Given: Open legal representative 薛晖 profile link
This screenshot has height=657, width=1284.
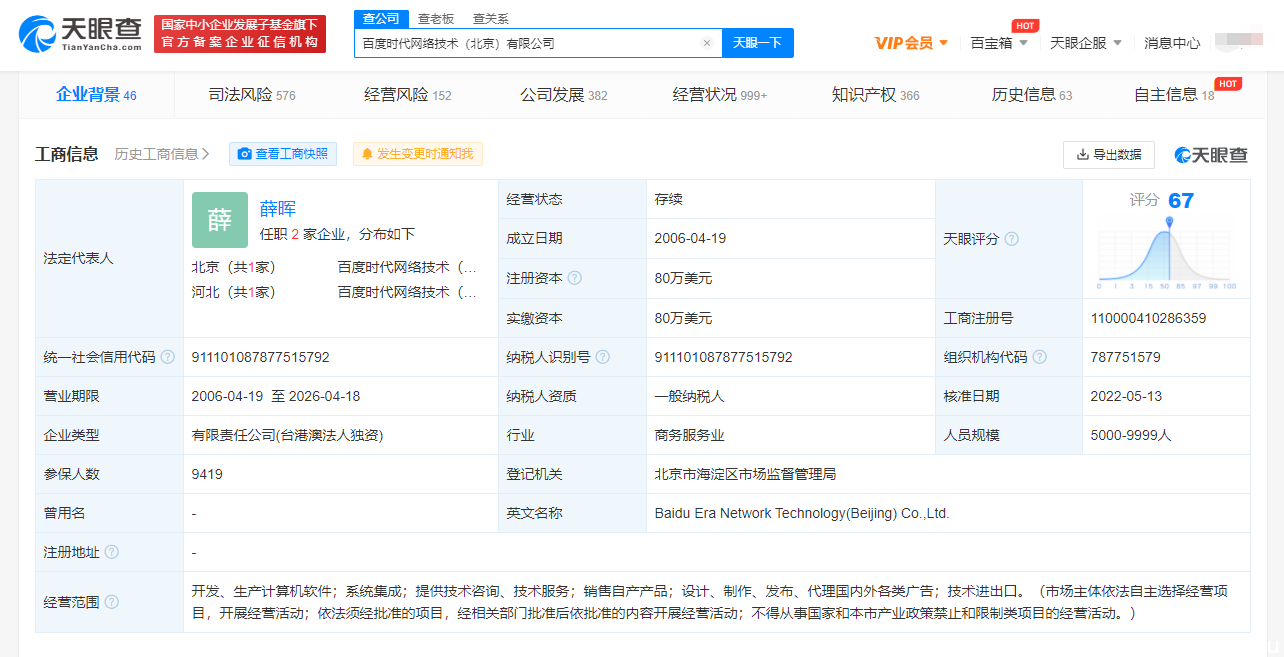Looking at the screenshot, I should coord(278,209).
